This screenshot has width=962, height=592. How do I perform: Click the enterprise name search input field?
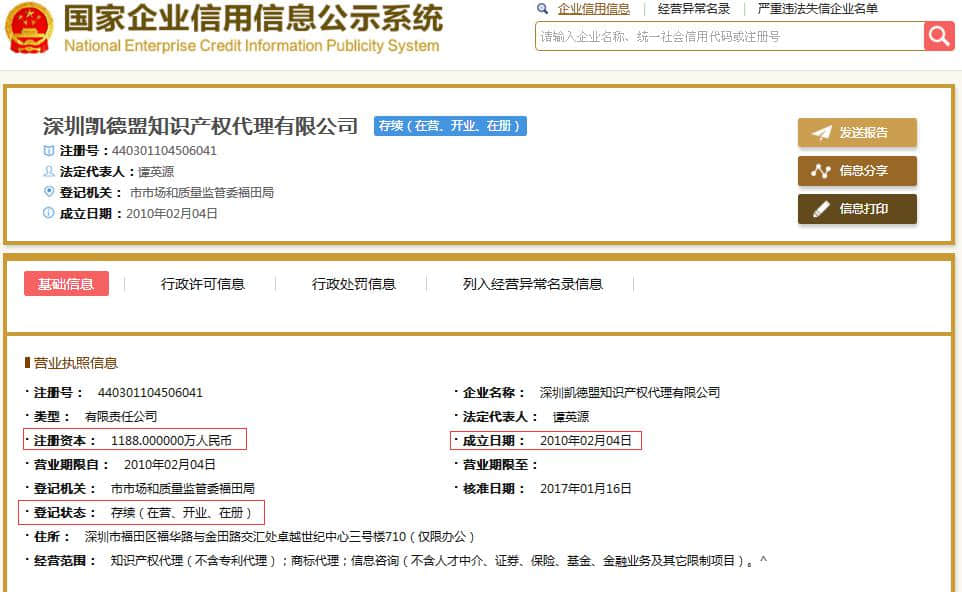point(729,36)
